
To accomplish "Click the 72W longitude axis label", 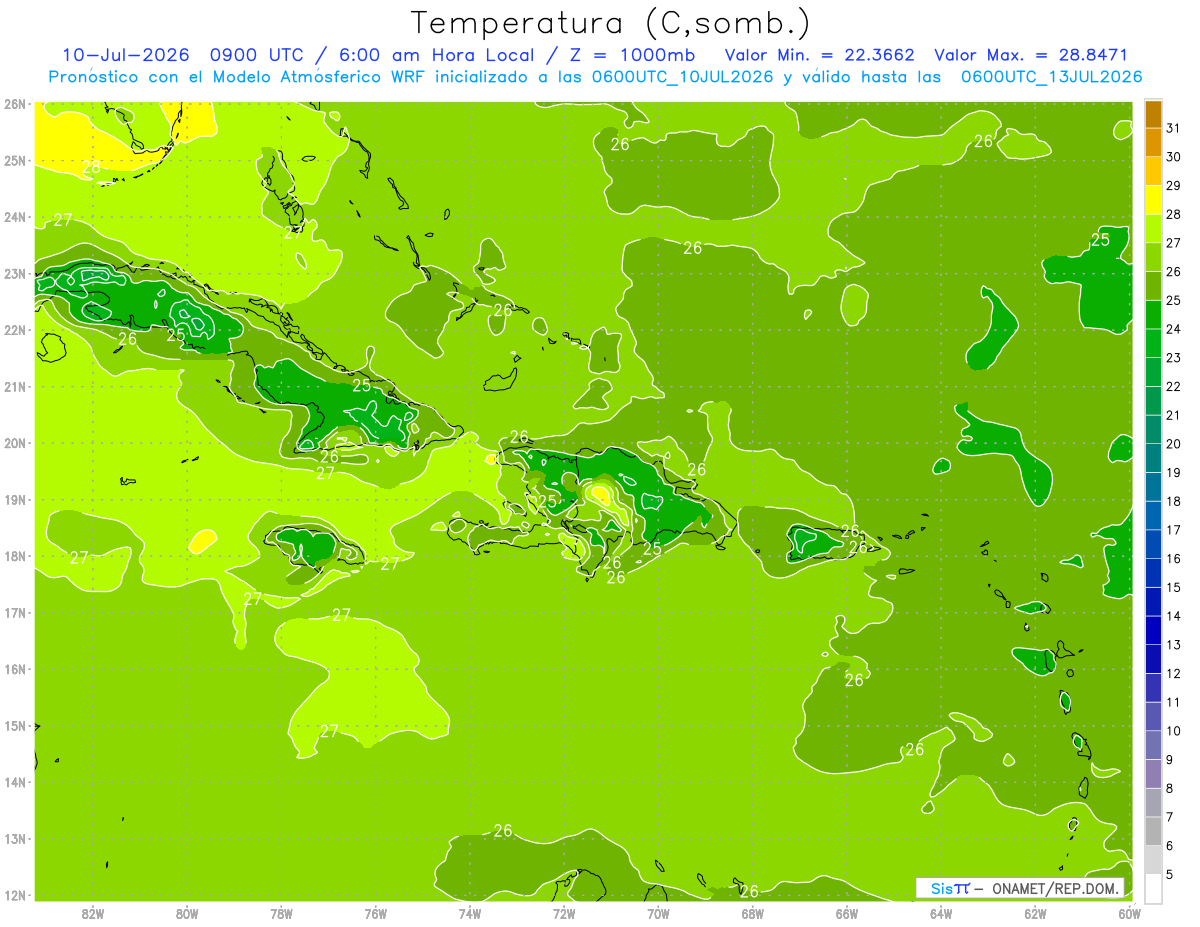I will point(564,914).
